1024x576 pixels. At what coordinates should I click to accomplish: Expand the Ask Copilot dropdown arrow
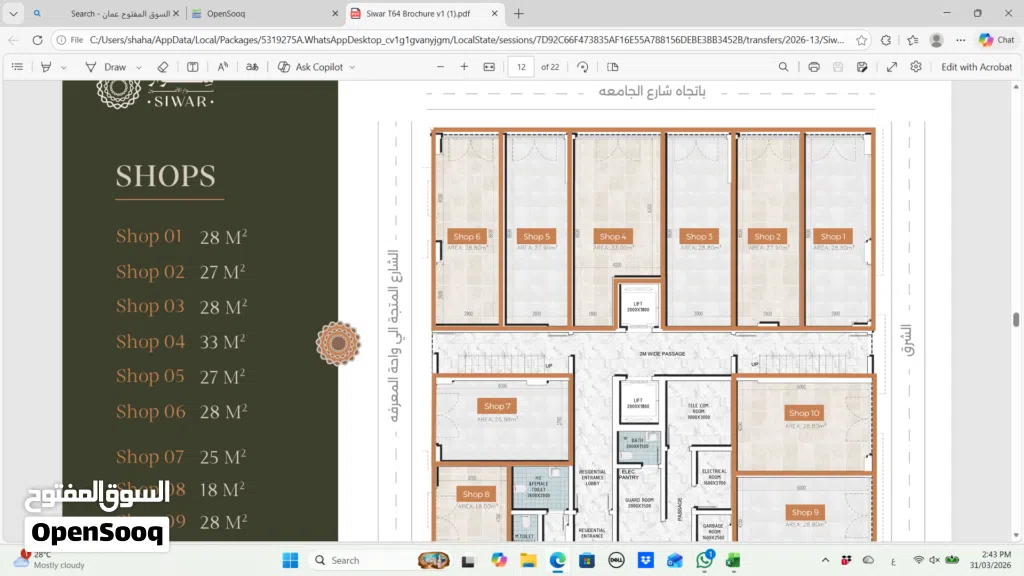(x=352, y=67)
